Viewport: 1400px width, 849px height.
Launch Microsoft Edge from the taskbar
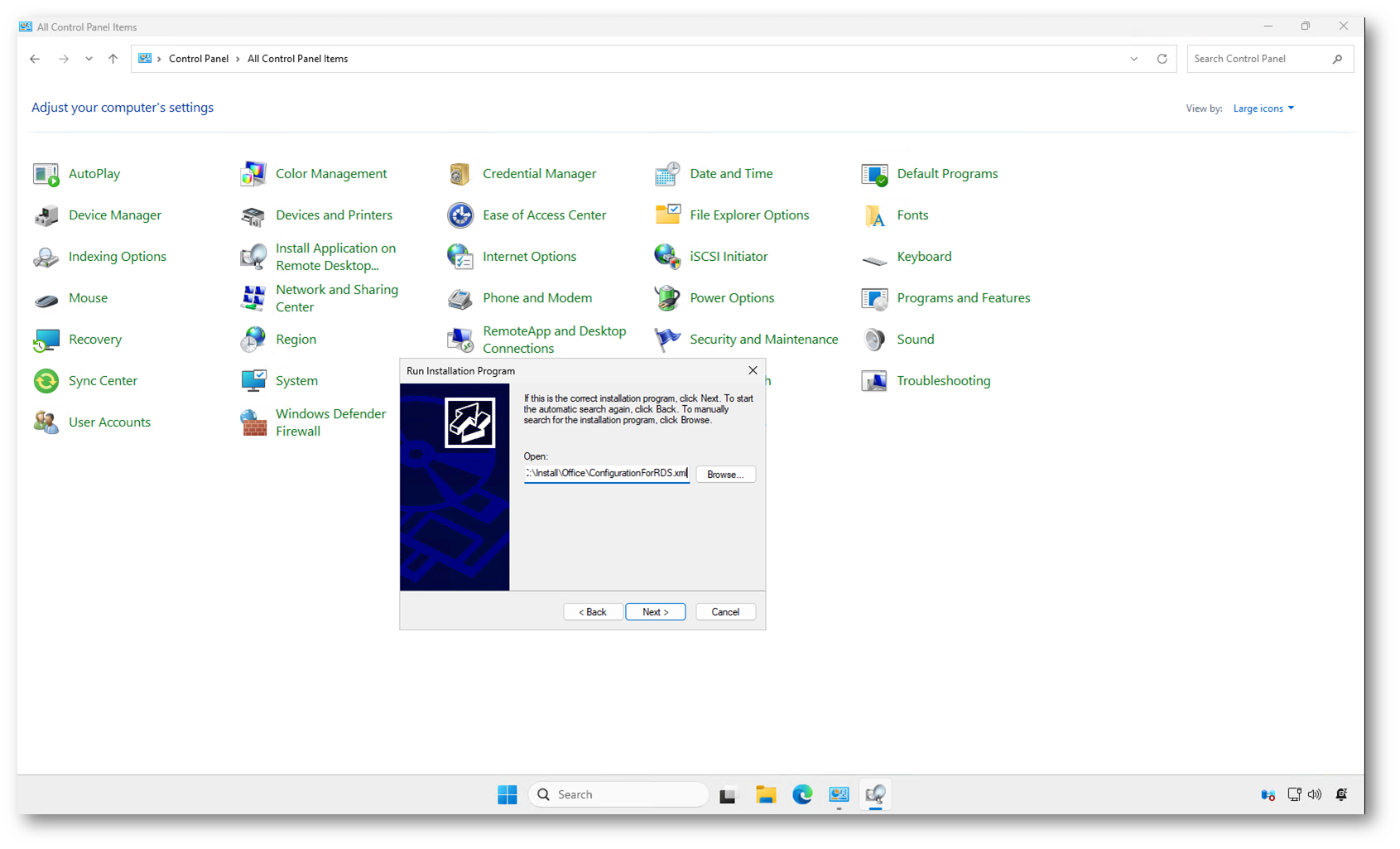802,794
